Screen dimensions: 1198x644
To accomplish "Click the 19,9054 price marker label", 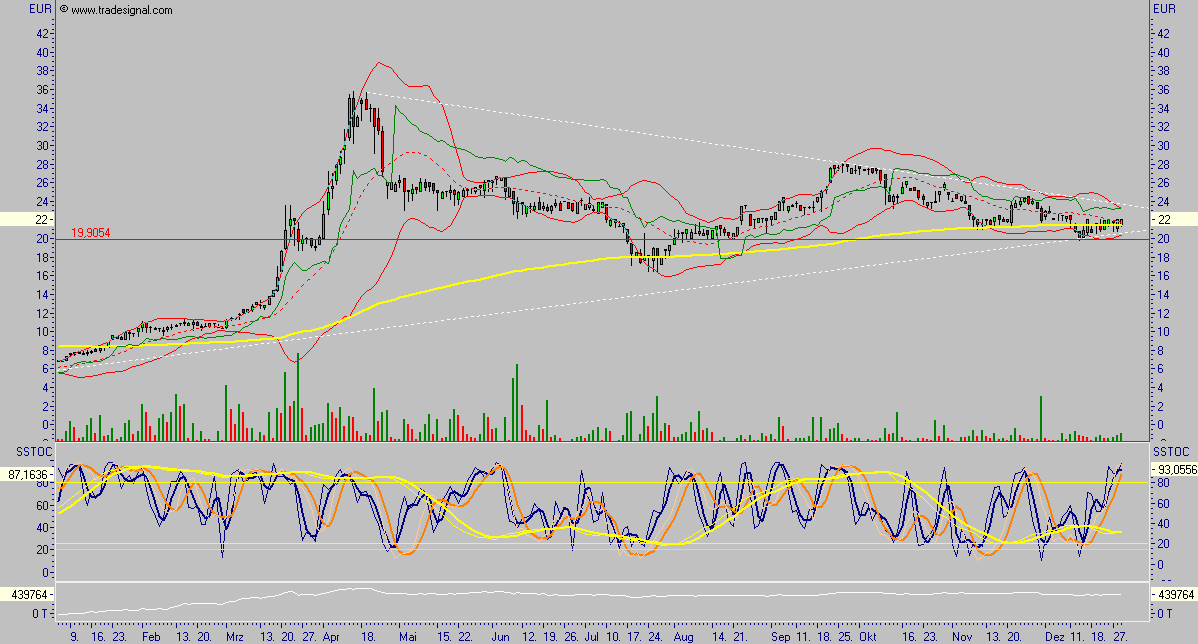I will [x=91, y=231].
